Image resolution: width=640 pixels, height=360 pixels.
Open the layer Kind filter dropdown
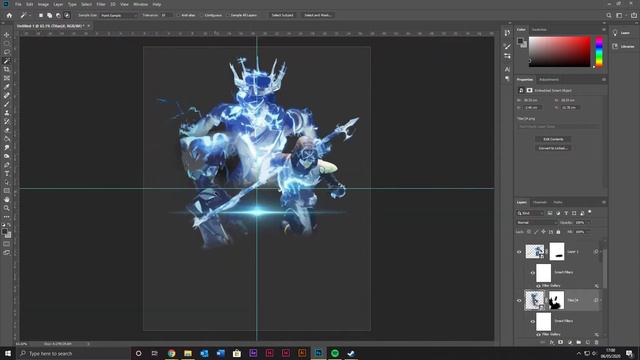[530, 213]
